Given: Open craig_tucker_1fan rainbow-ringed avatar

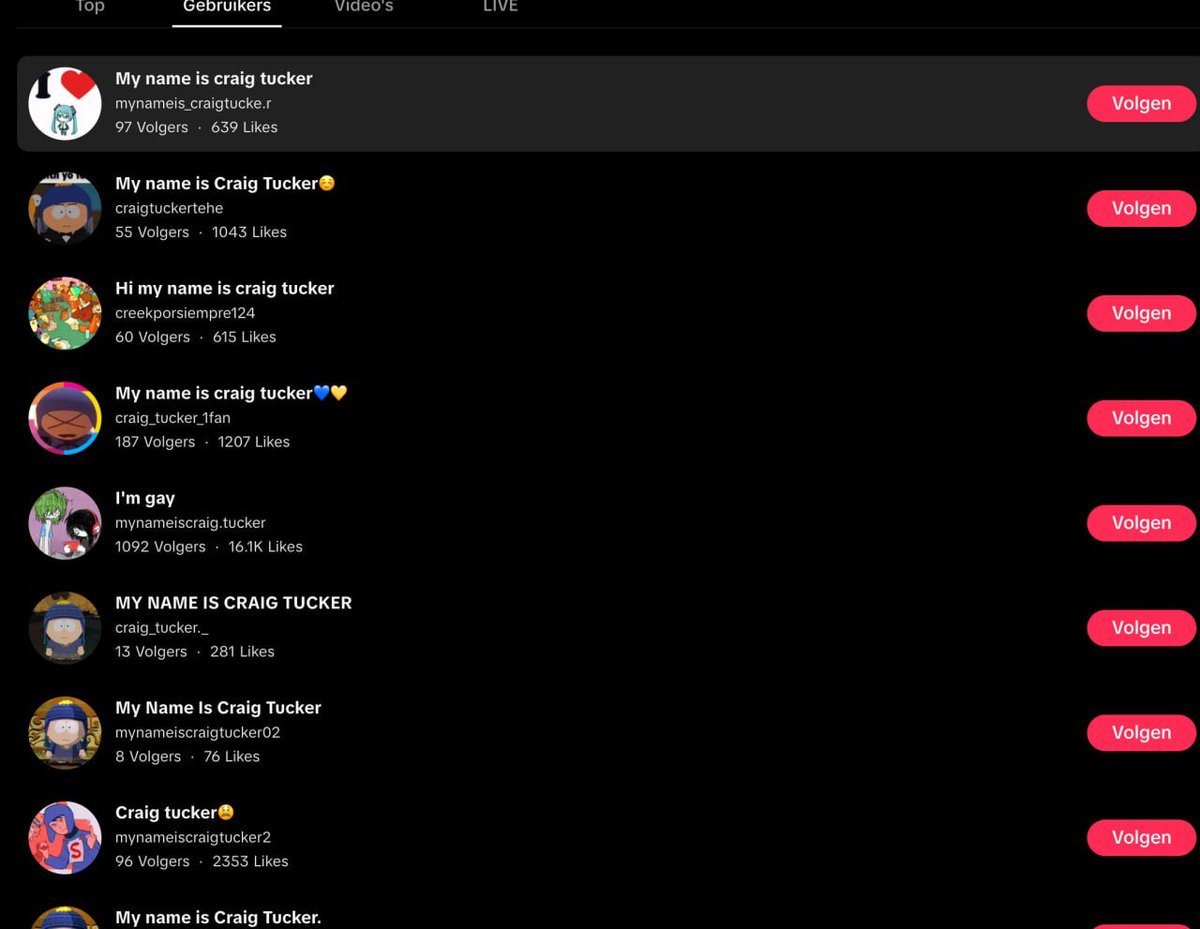Looking at the screenshot, I should (x=65, y=418).
